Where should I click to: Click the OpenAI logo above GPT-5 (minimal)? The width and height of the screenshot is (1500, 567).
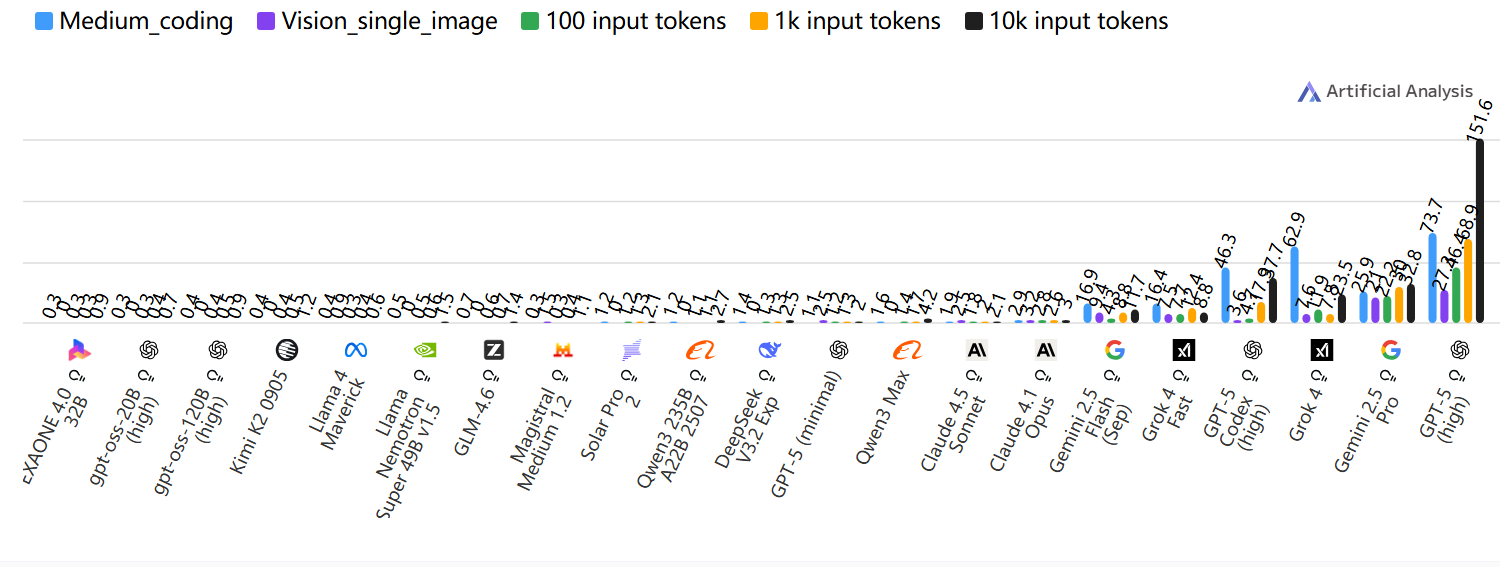click(x=839, y=350)
